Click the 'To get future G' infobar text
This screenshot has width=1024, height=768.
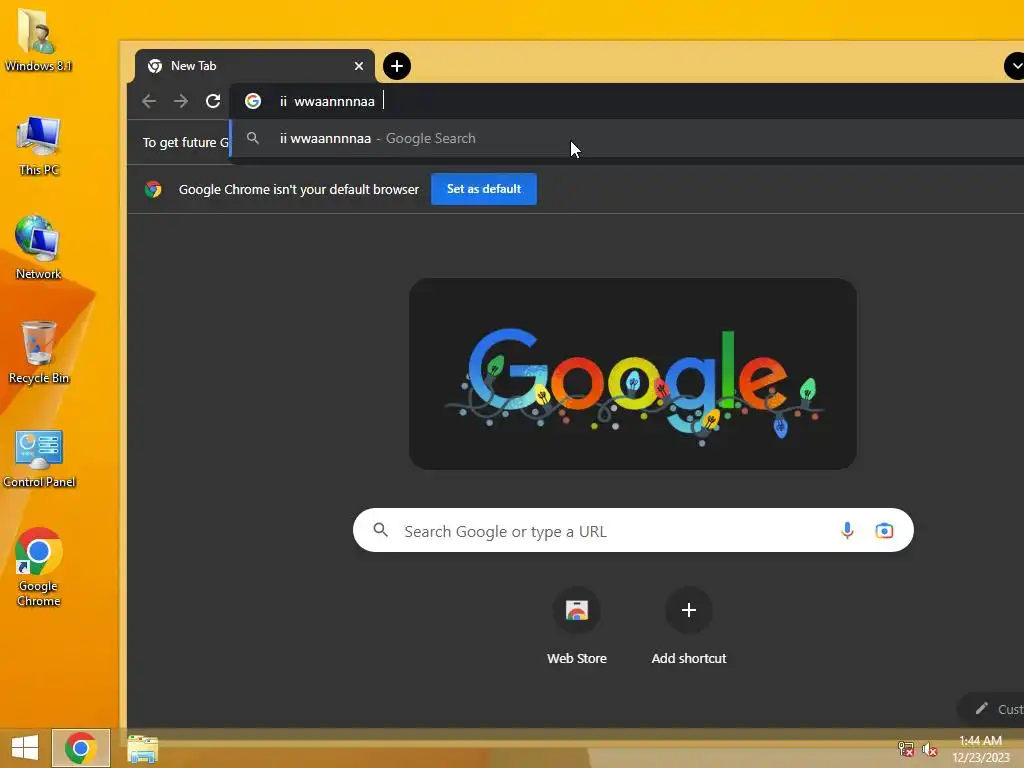[185, 142]
